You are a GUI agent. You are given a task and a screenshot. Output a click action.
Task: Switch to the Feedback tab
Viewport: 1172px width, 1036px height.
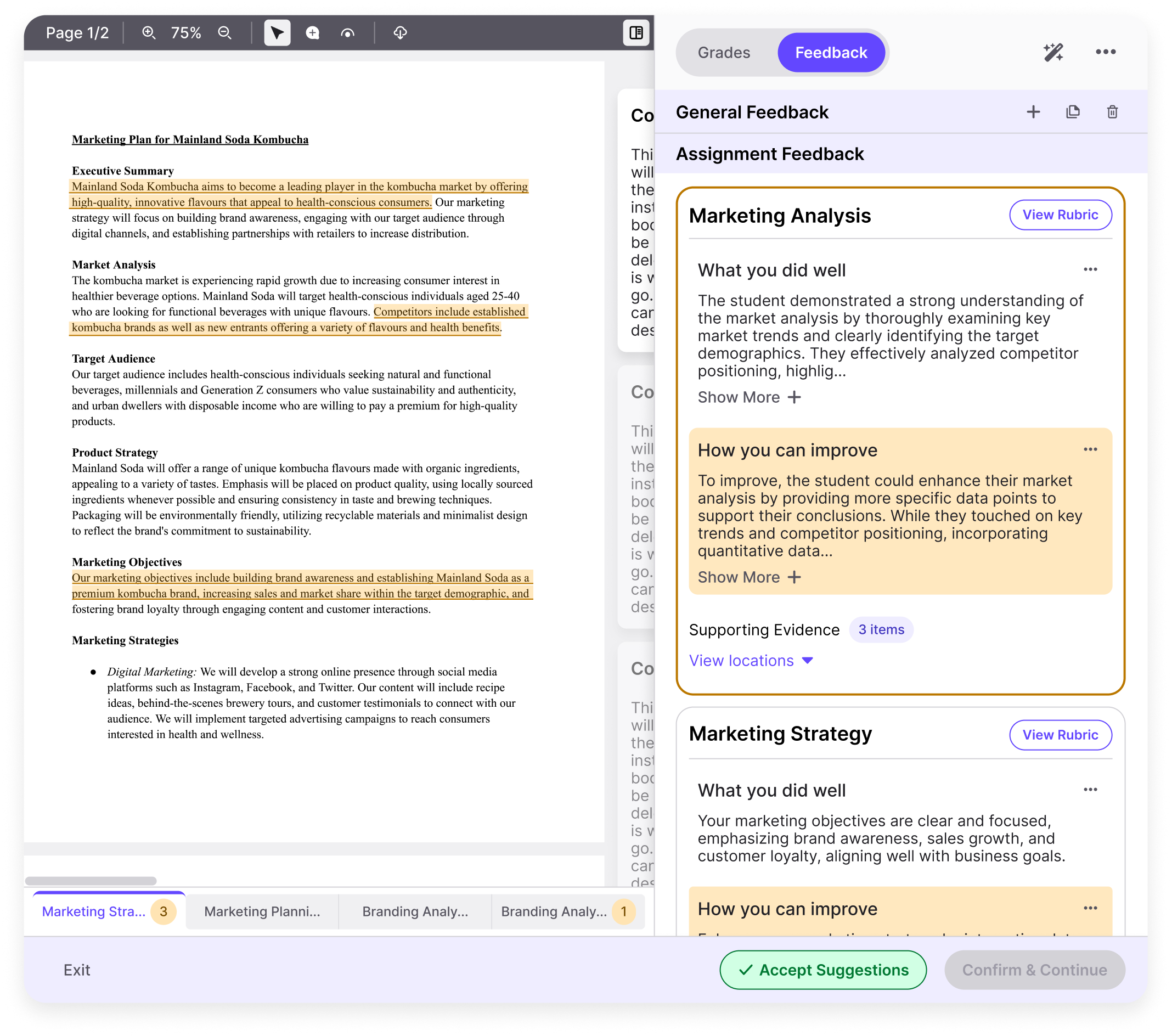coord(831,52)
